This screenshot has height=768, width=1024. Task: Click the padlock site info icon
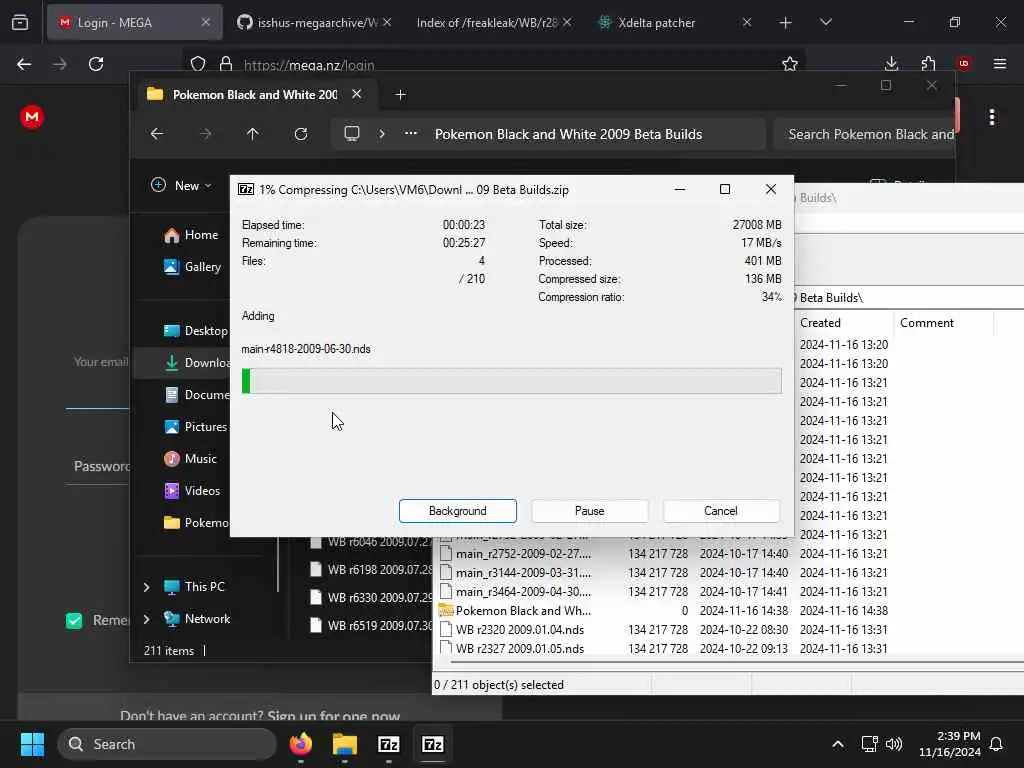point(226,64)
